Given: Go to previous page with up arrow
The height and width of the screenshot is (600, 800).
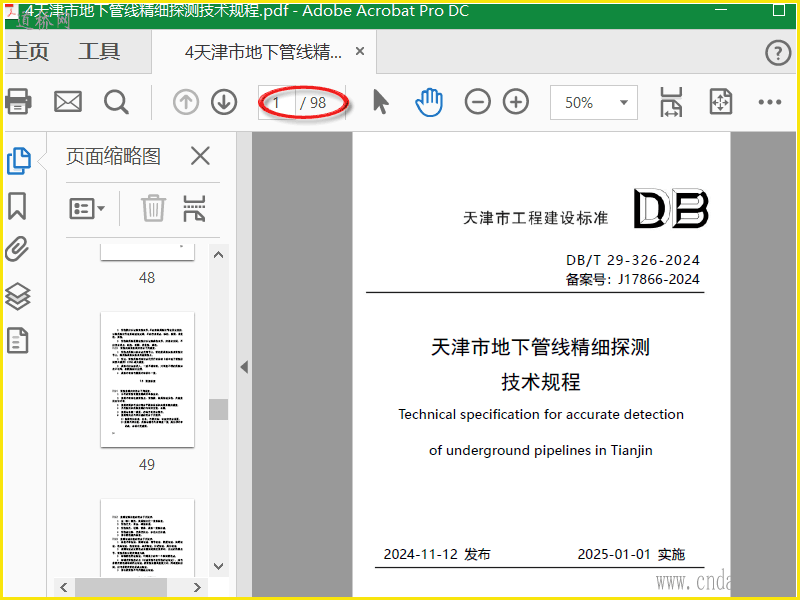Looking at the screenshot, I should coord(186,102).
